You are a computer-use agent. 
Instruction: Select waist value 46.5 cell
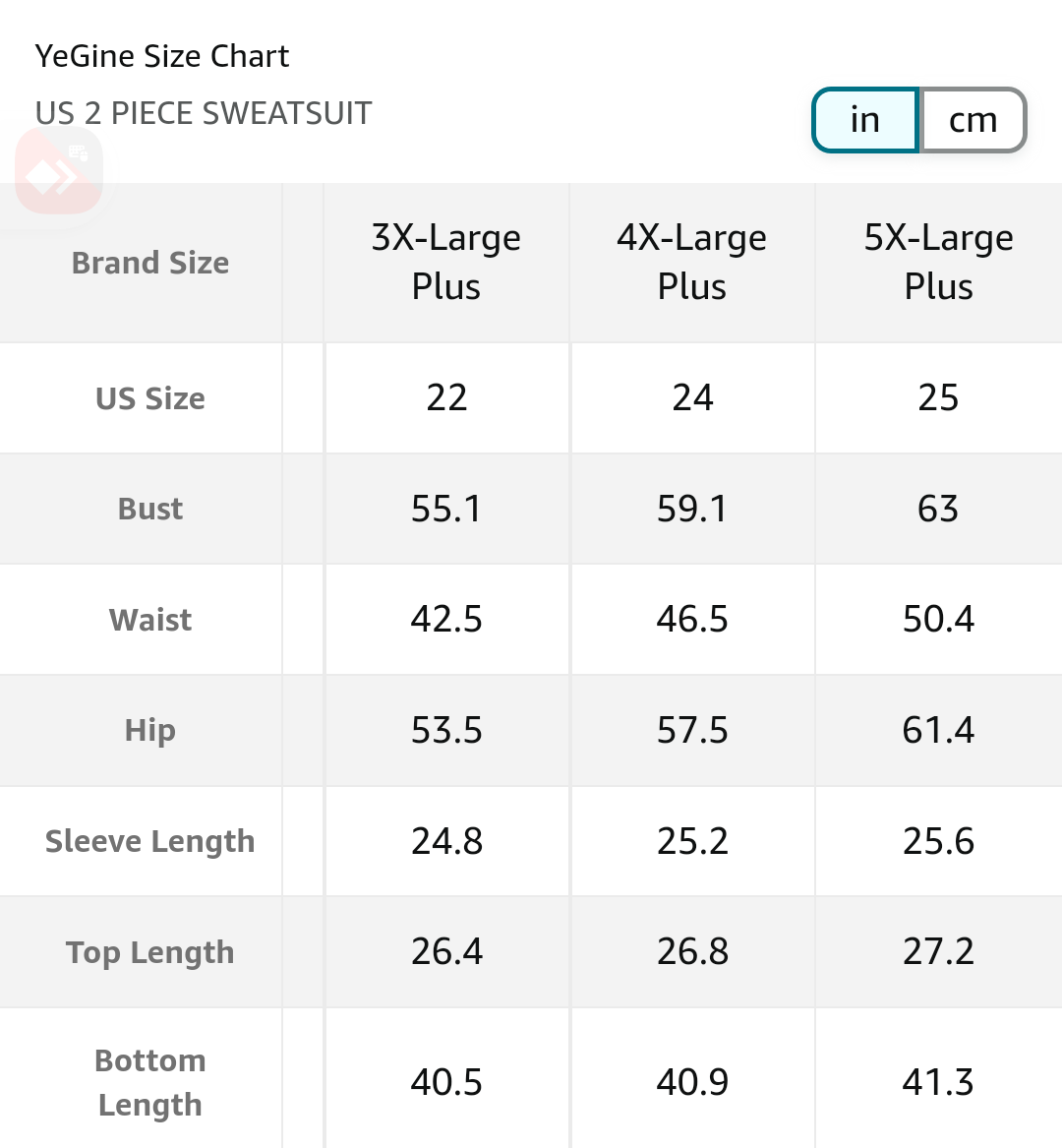[x=692, y=620]
